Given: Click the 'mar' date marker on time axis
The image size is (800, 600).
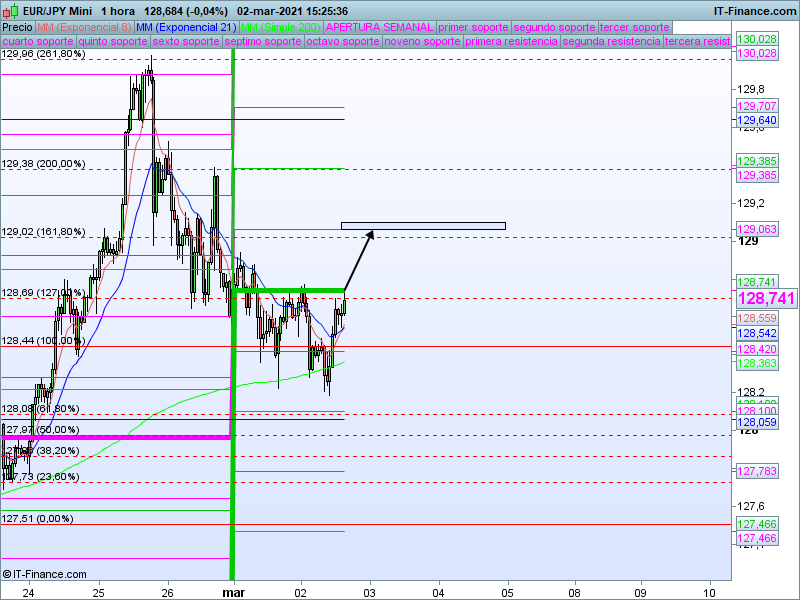Looking at the screenshot, I should click(x=234, y=593).
